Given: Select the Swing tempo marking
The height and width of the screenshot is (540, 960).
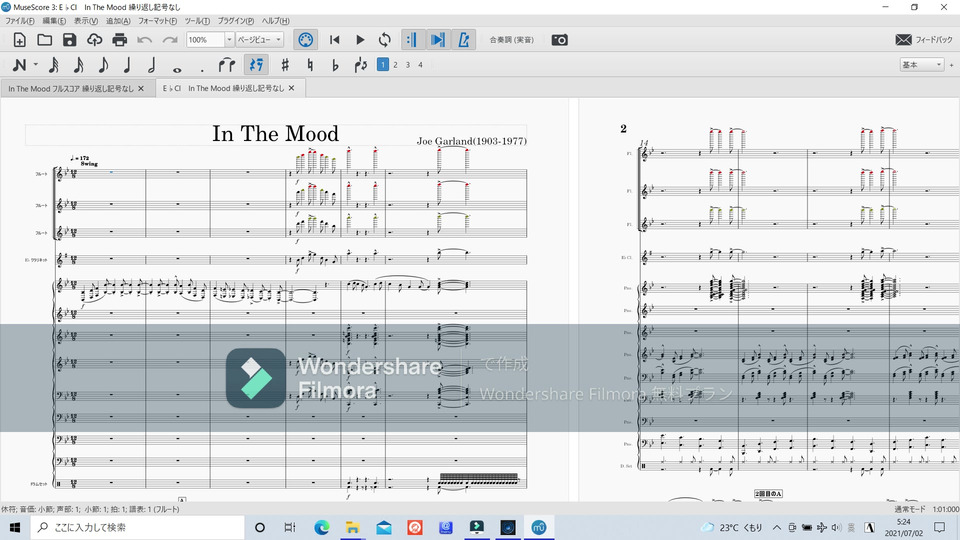Looking at the screenshot, I should (x=89, y=164).
